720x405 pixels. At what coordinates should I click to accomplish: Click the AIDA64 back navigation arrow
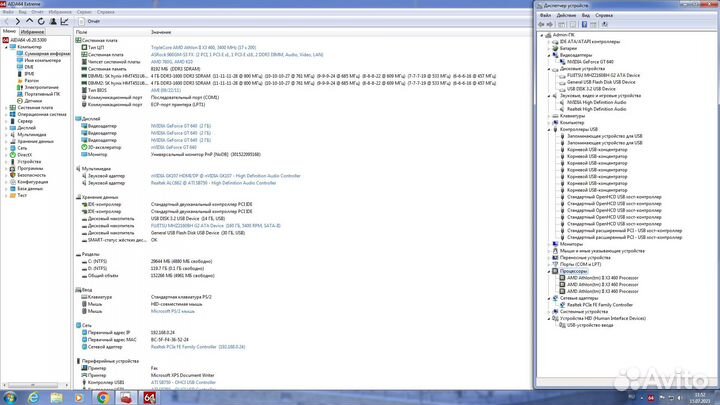[x=6, y=21]
